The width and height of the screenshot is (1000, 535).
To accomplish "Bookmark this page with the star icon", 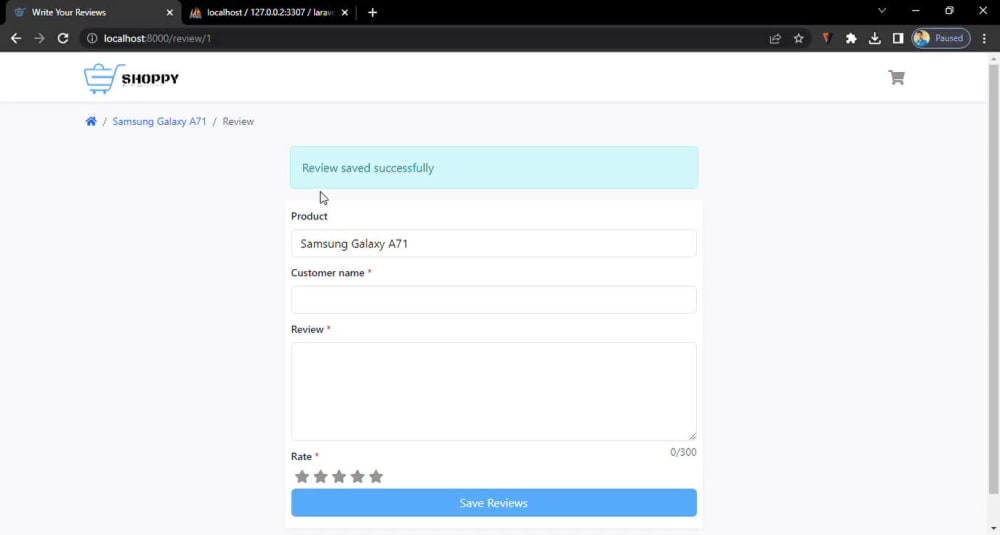I will [798, 38].
